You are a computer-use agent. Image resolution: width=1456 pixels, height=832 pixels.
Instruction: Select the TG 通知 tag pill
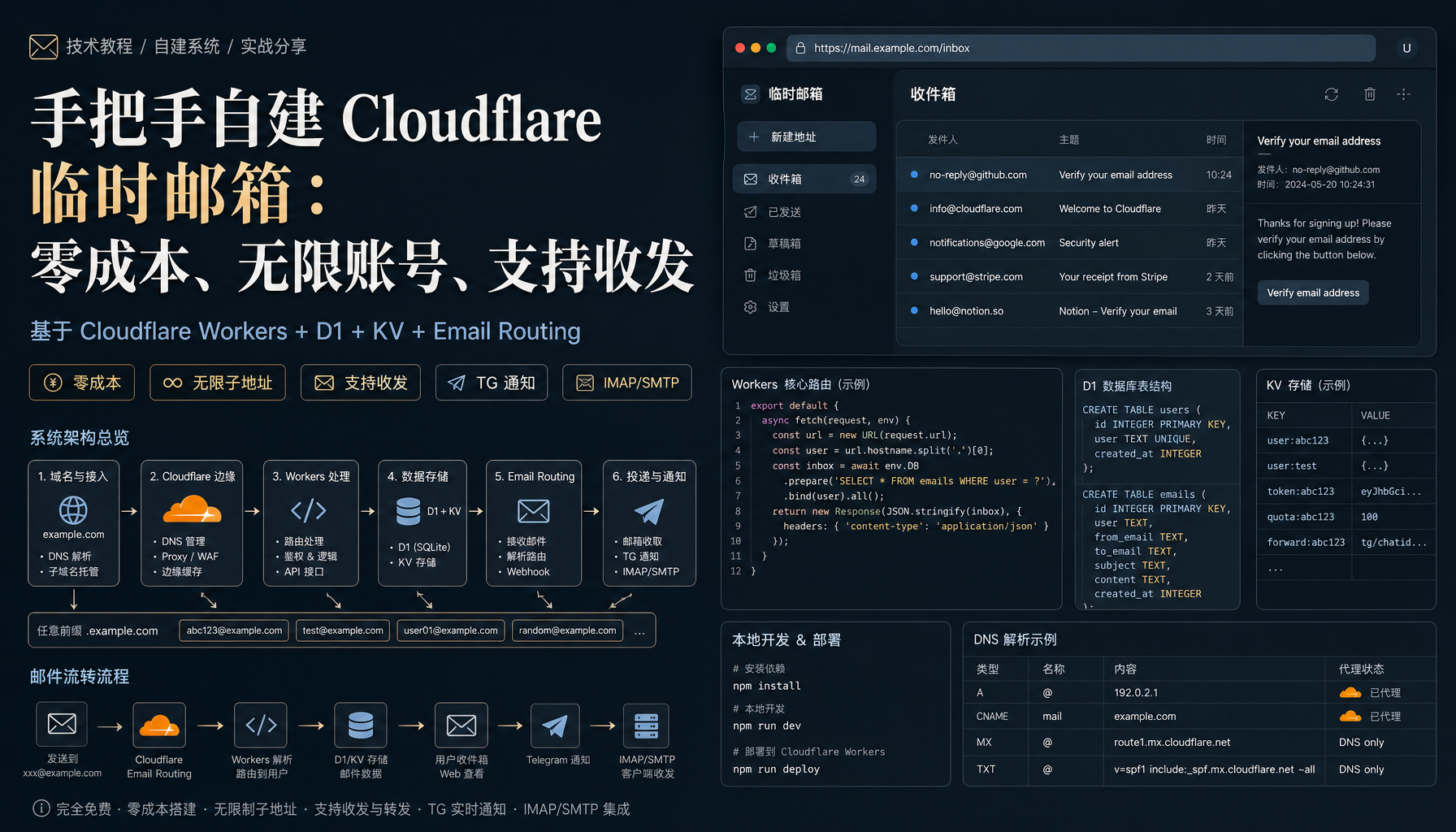point(492,383)
